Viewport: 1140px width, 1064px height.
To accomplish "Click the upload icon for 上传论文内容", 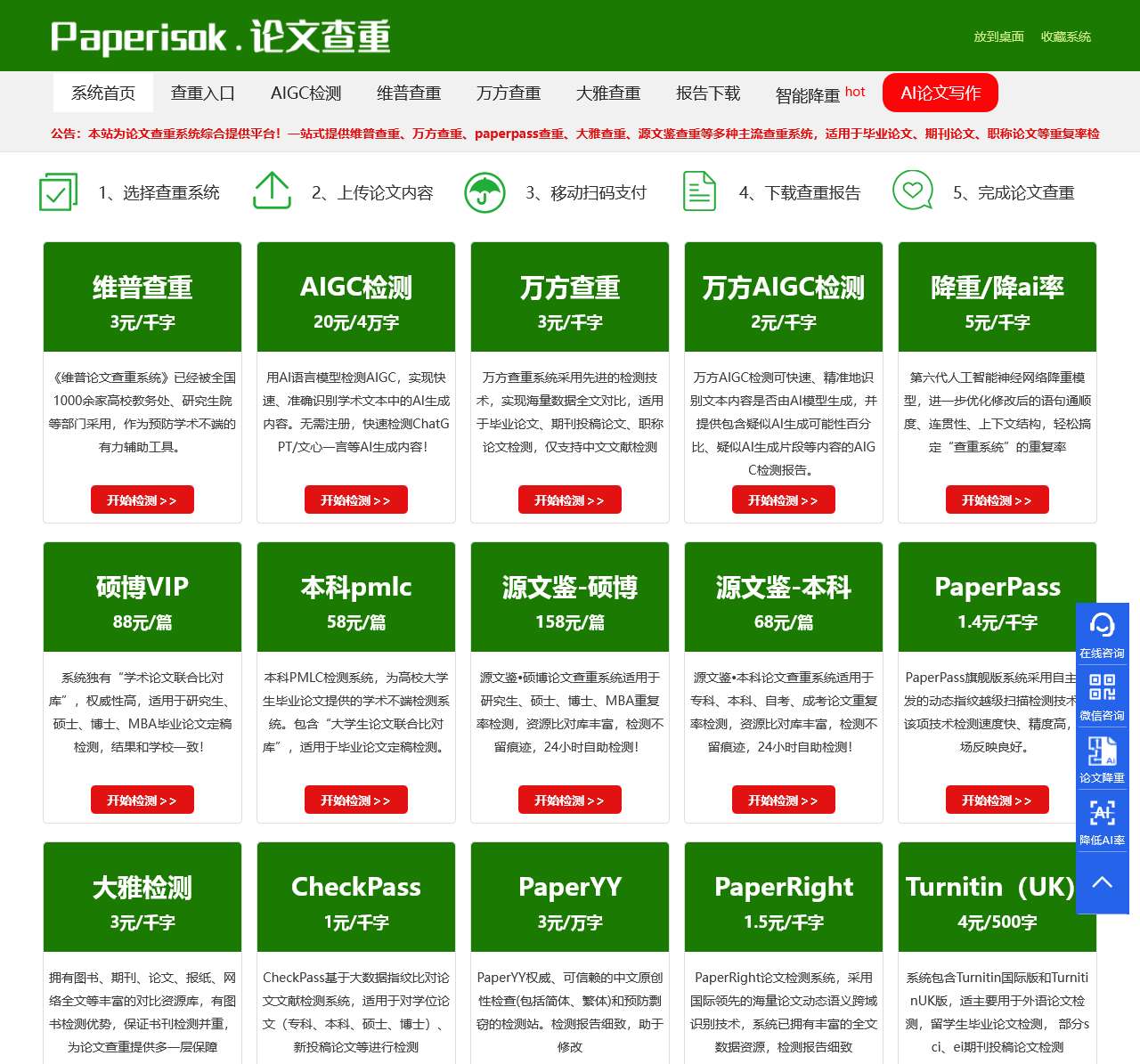I will [x=273, y=191].
